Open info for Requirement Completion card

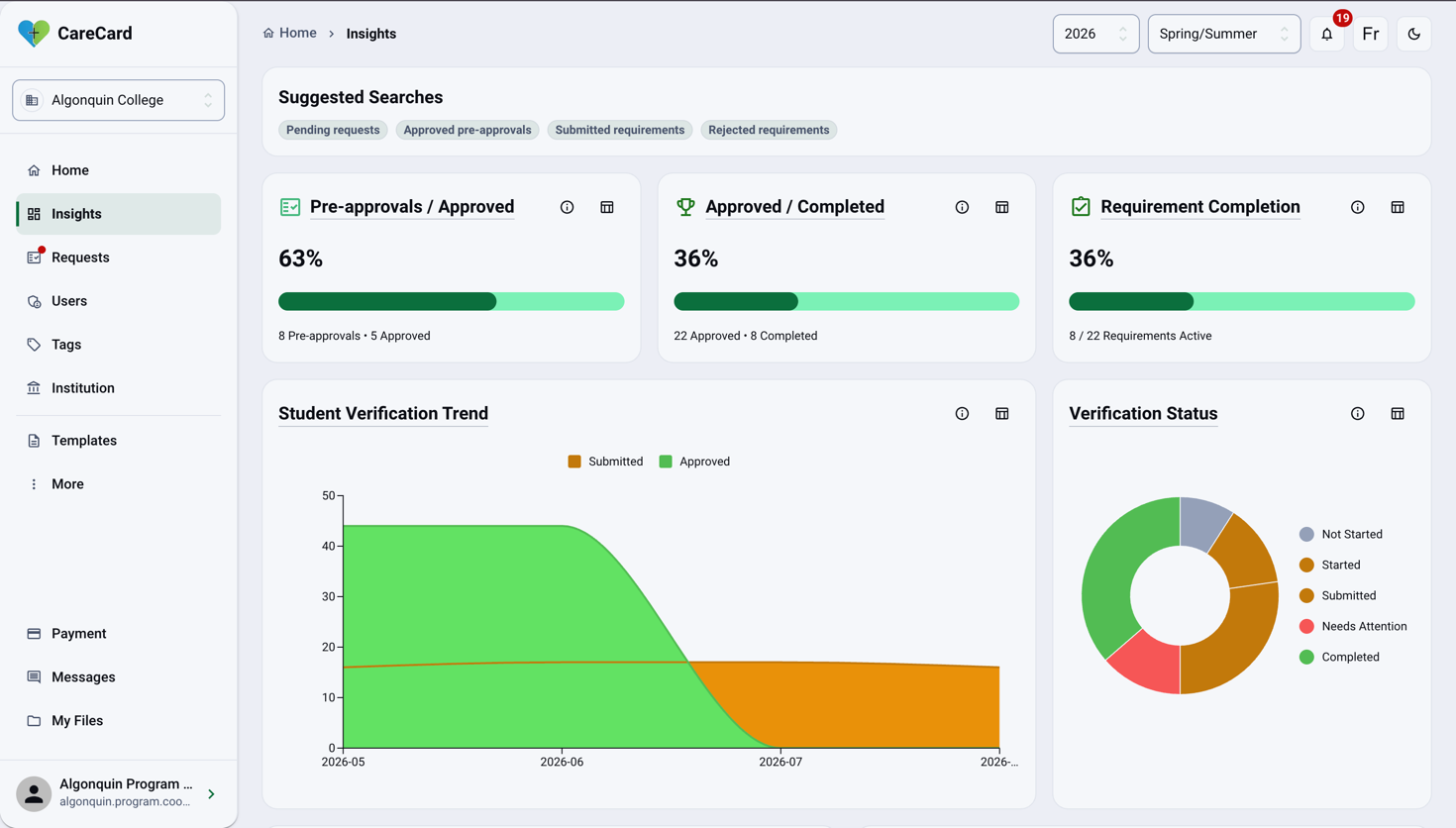click(1358, 207)
